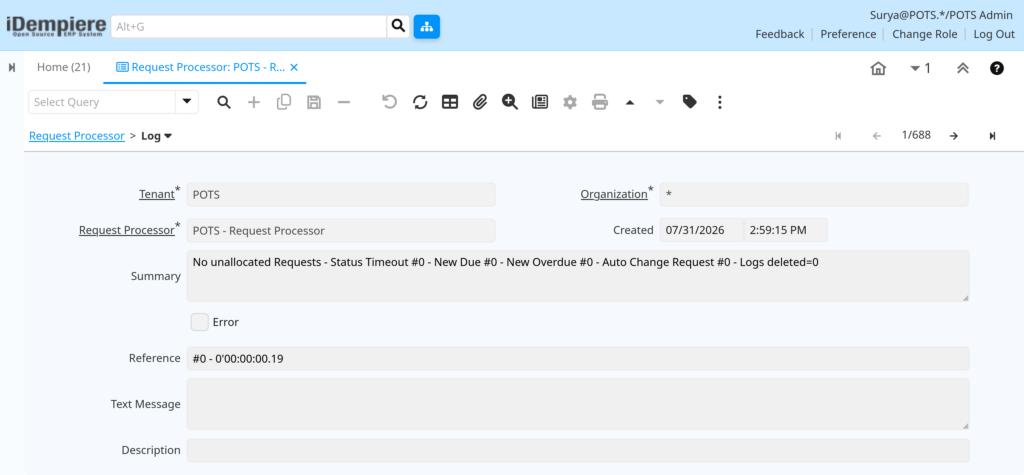Open the open windows dropdown showing 1

click(x=920, y=68)
